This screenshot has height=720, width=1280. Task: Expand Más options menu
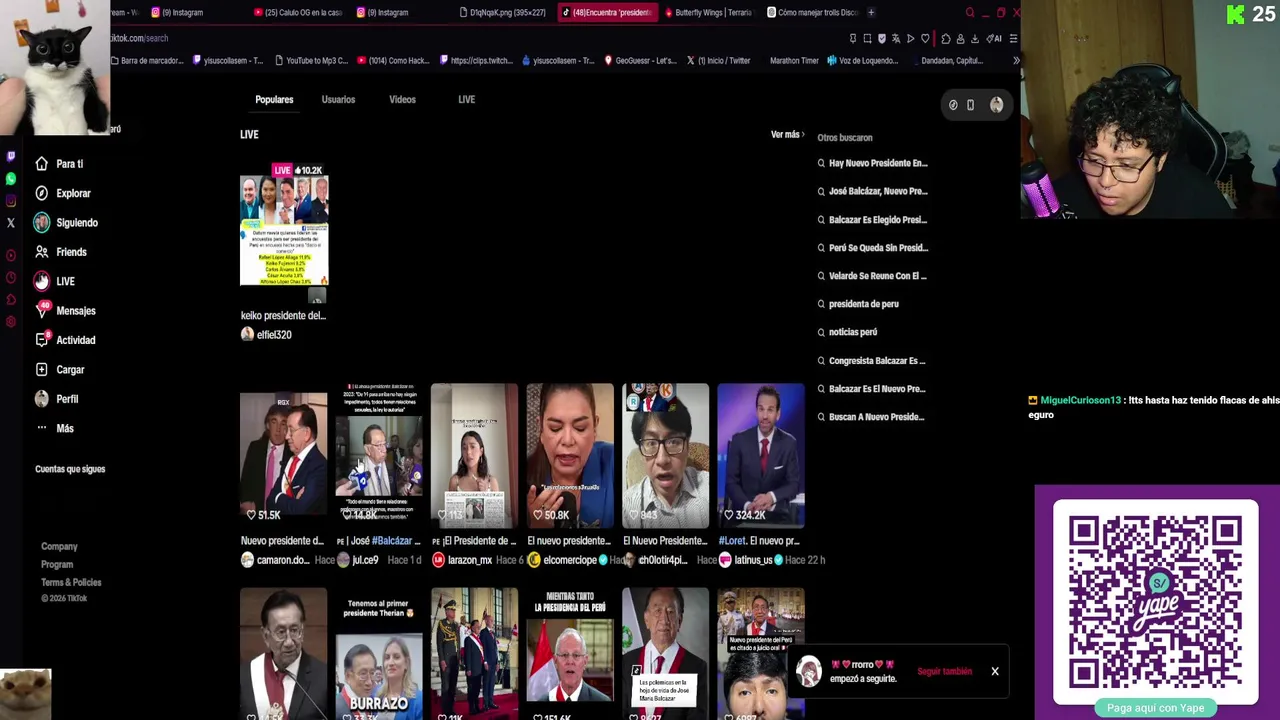pyautogui.click(x=55, y=428)
